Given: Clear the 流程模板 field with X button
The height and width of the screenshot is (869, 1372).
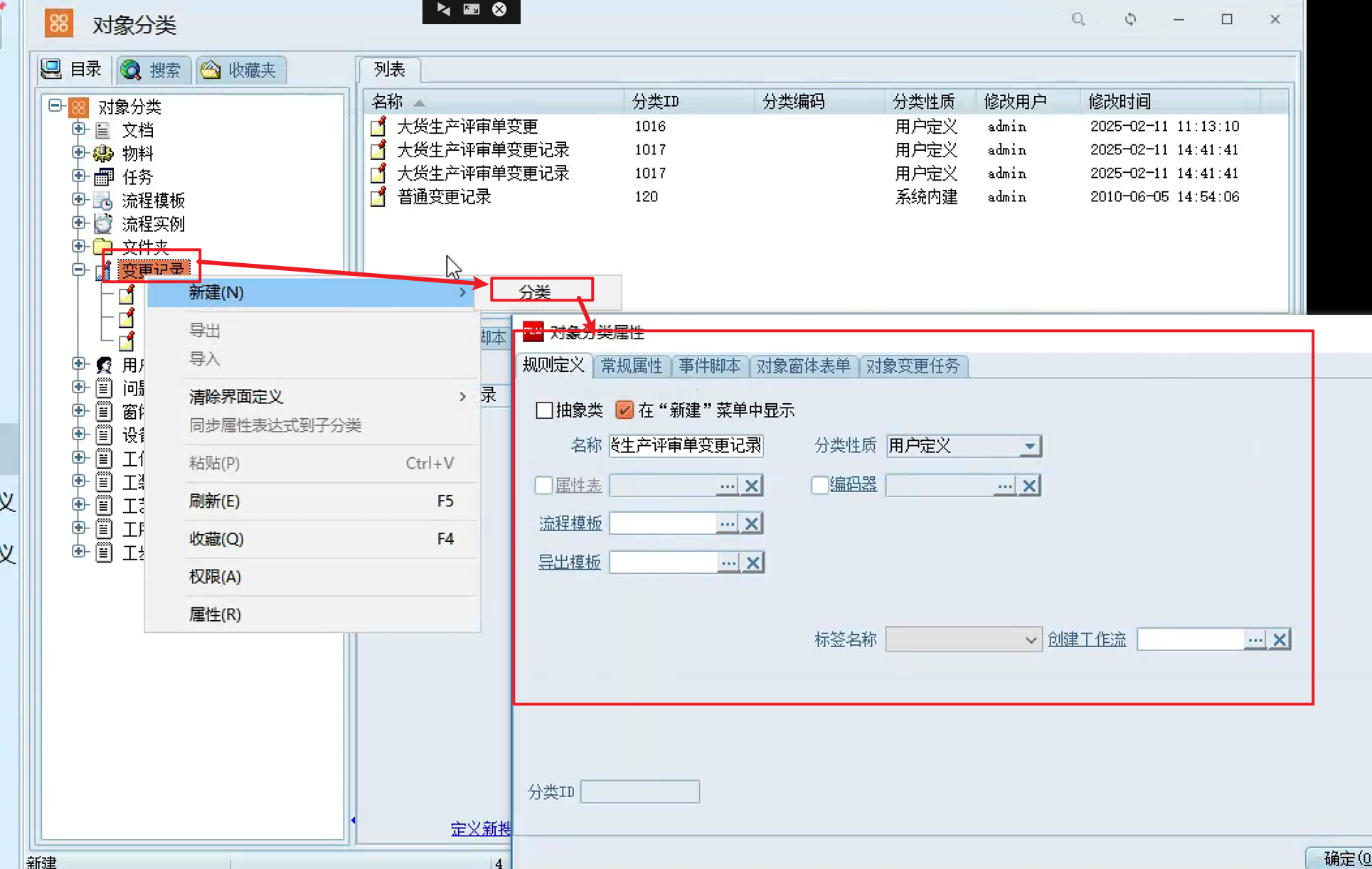Looking at the screenshot, I should [x=752, y=523].
